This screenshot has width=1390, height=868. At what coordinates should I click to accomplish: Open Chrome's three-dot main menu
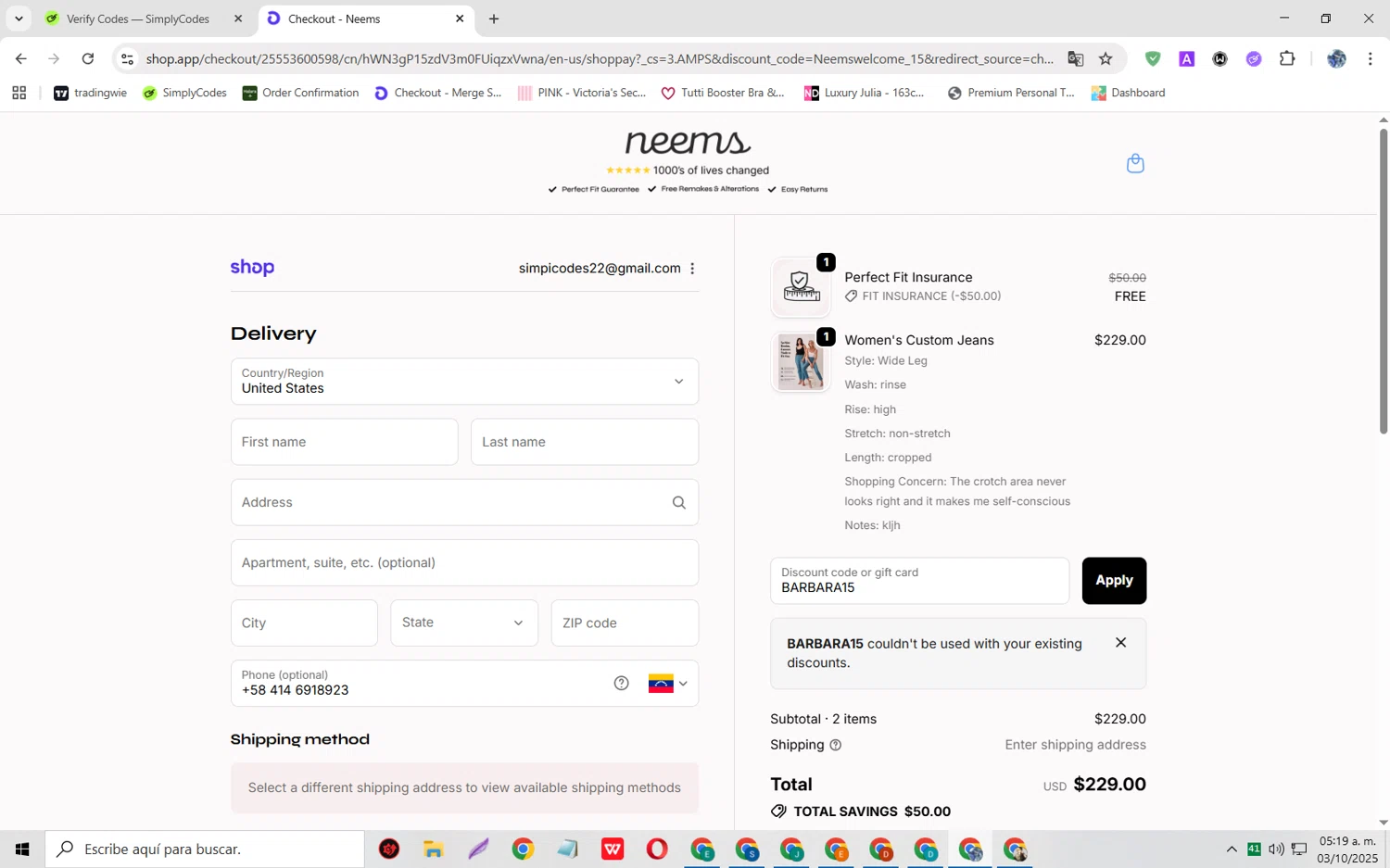click(1370, 58)
